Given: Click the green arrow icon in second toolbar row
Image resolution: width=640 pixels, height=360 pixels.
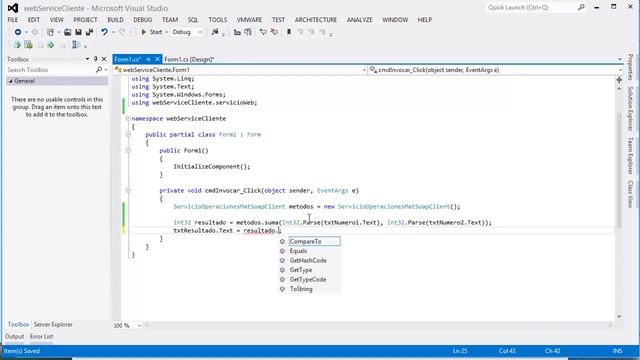Looking at the screenshot, I should pos(51,45).
